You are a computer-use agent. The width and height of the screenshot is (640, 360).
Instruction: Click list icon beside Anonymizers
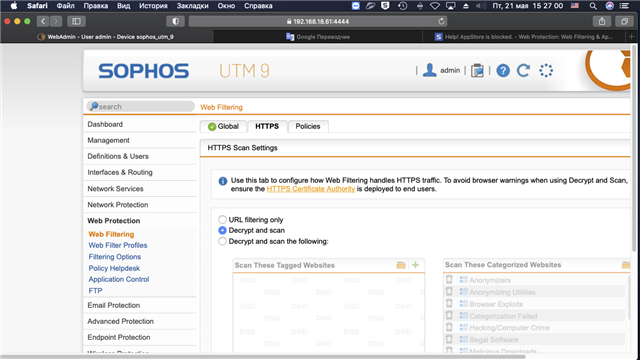click(x=464, y=280)
